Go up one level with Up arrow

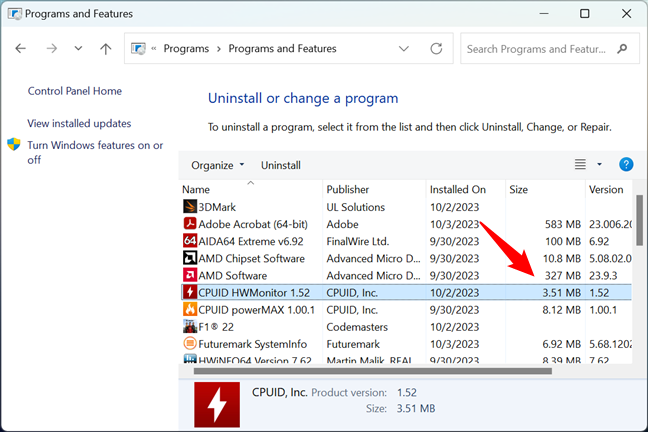click(x=106, y=49)
